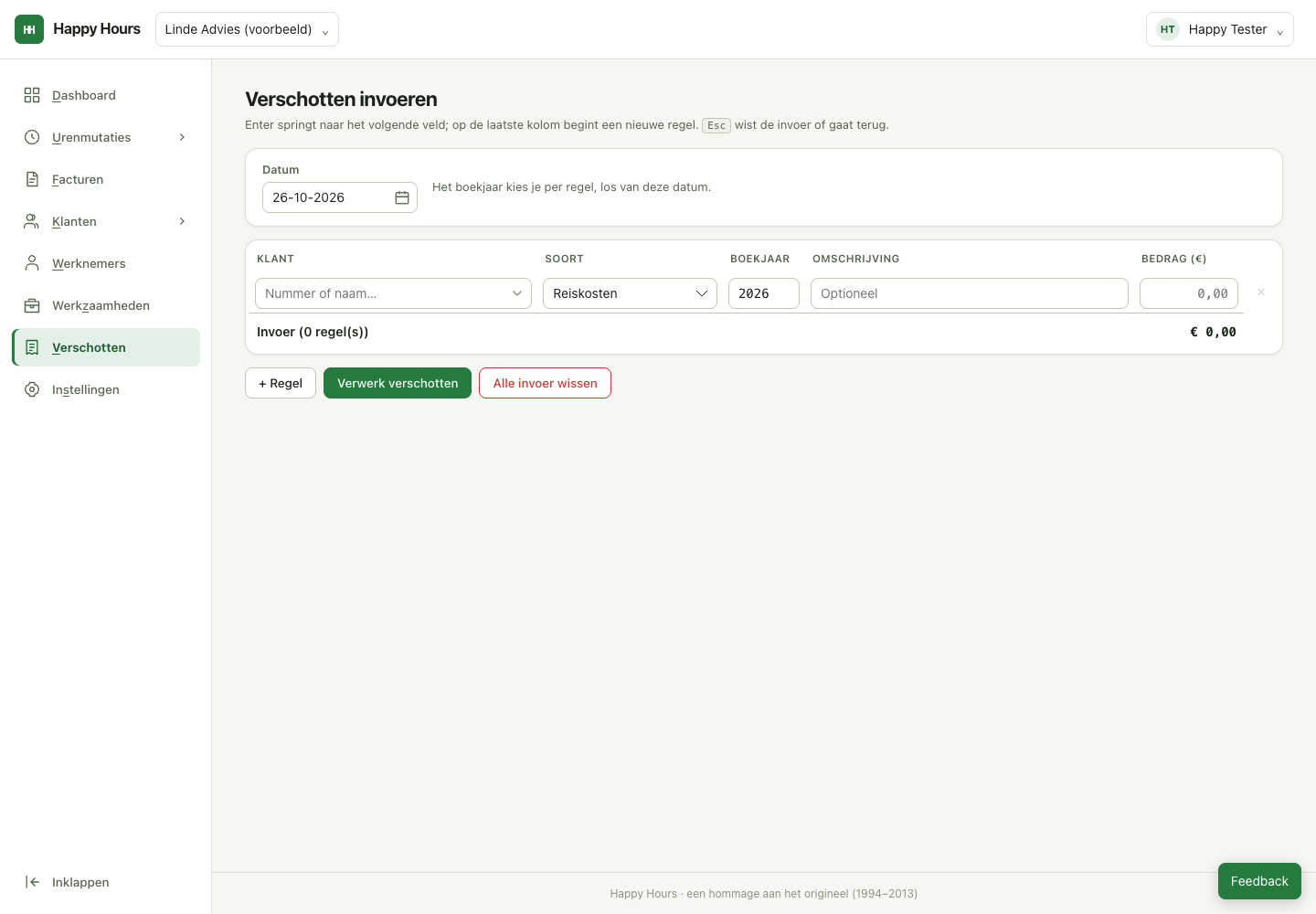Screen dimensions: 1316x914
Task: Click the total amount € 0,00
Action: pos(1213,332)
